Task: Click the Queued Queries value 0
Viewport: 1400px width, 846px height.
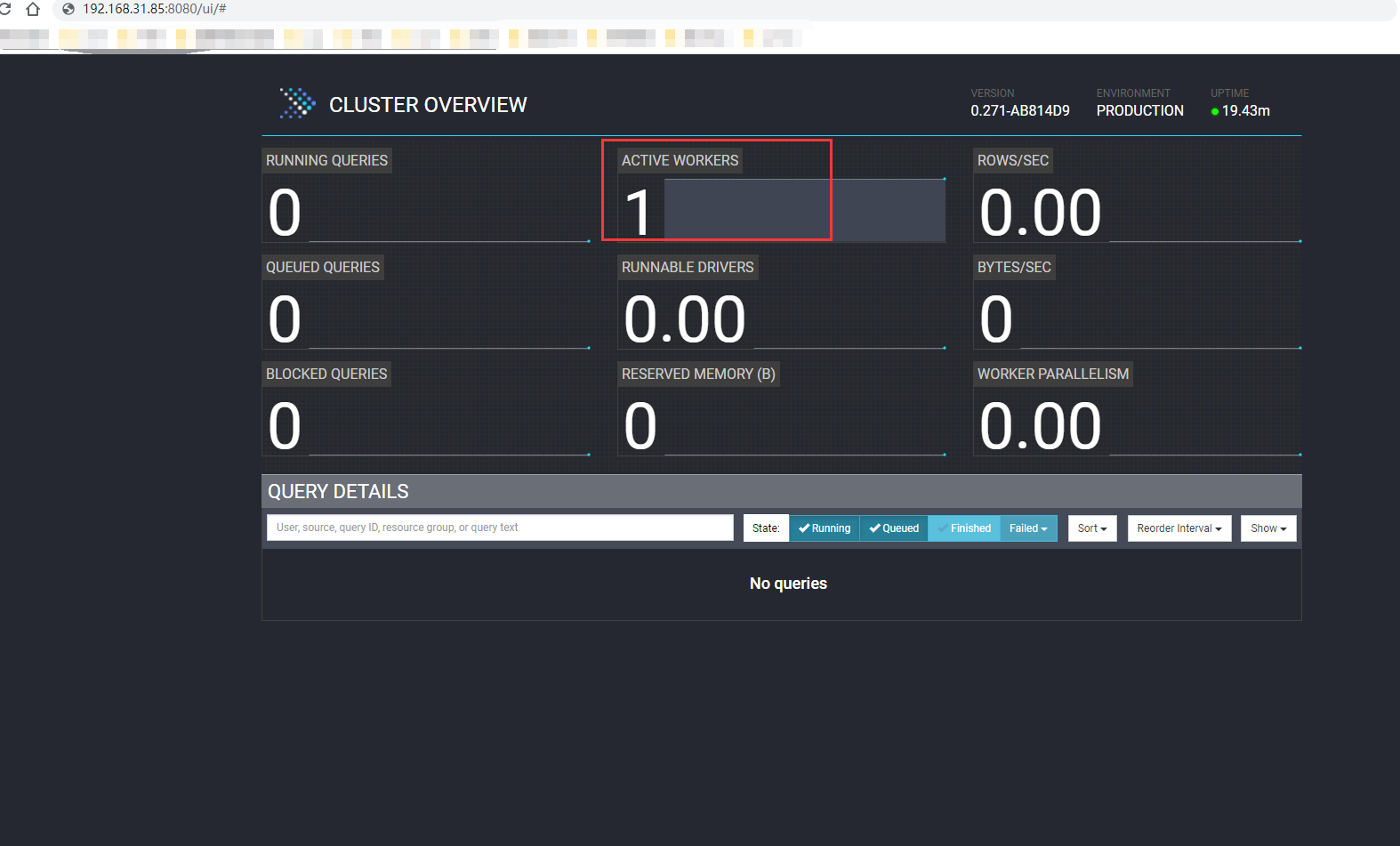Action: tap(285, 320)
